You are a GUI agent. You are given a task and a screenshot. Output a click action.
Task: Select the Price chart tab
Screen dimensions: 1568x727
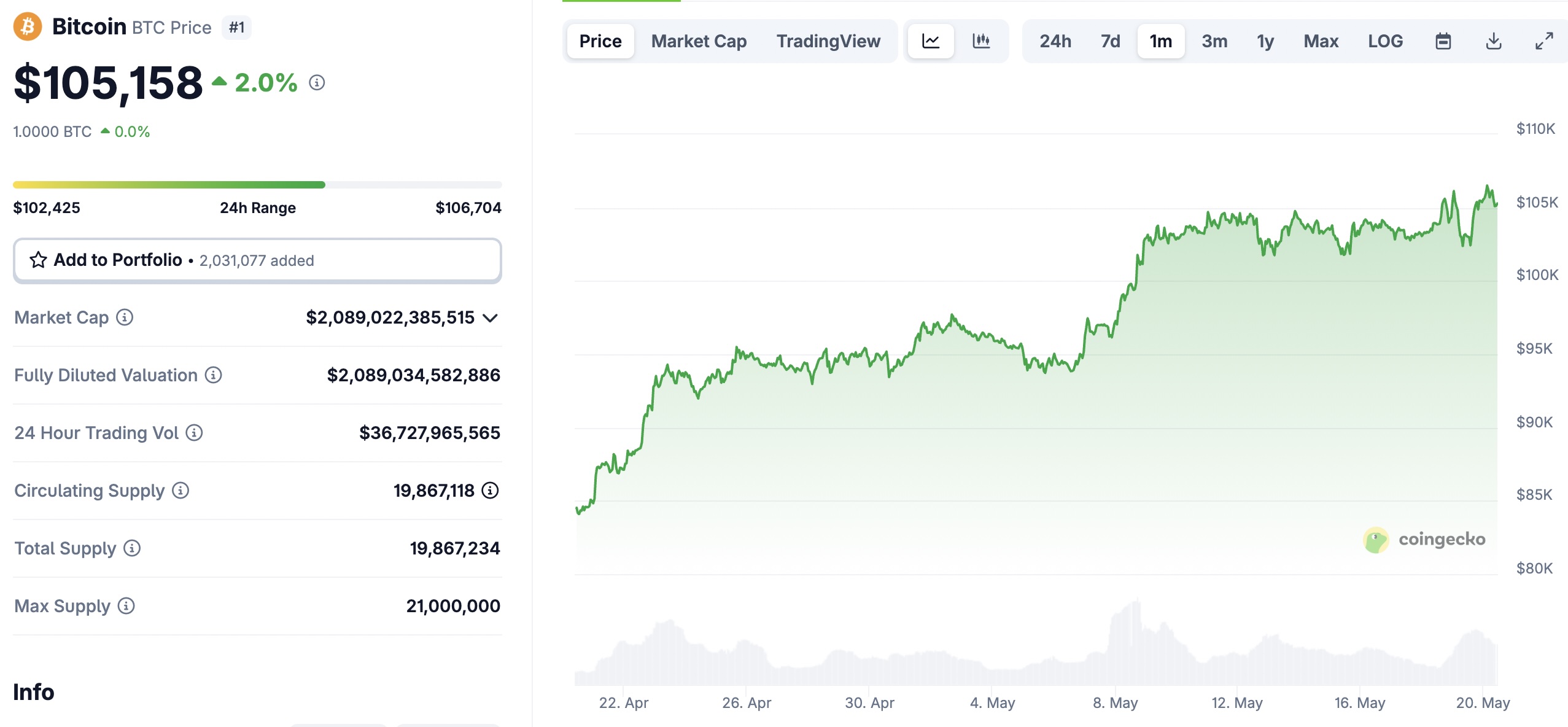pyautogui.click(x=600, y=41)
